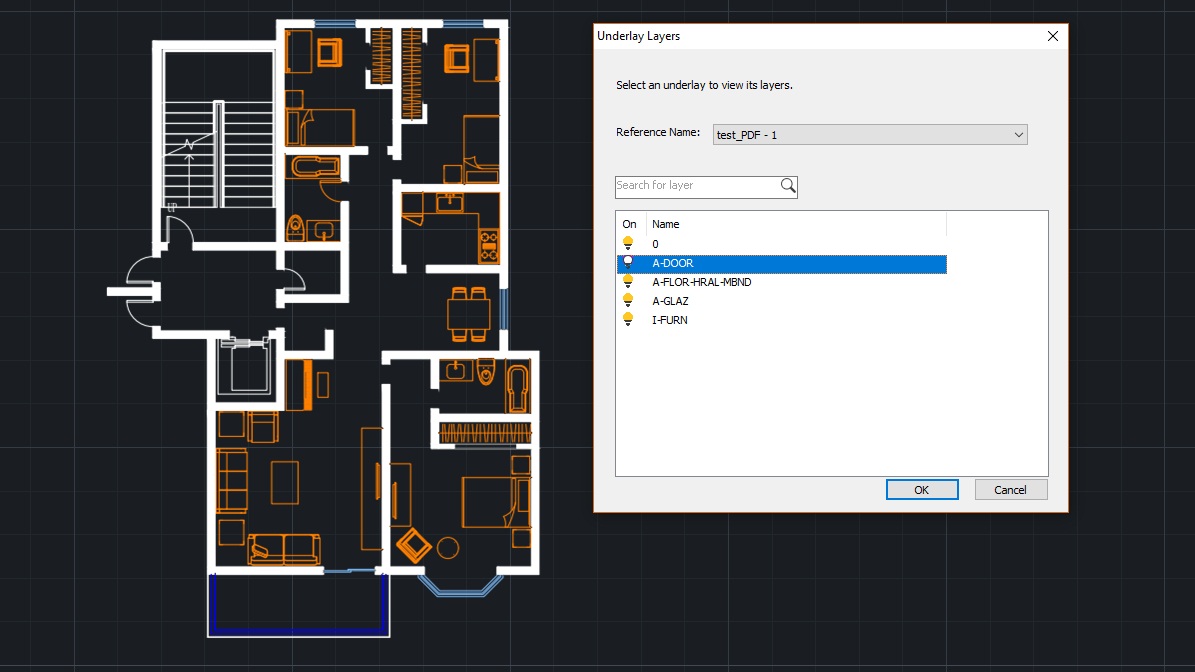
Task: Hide the I-FURN layer via lightbulb
Action: [628, 320]
